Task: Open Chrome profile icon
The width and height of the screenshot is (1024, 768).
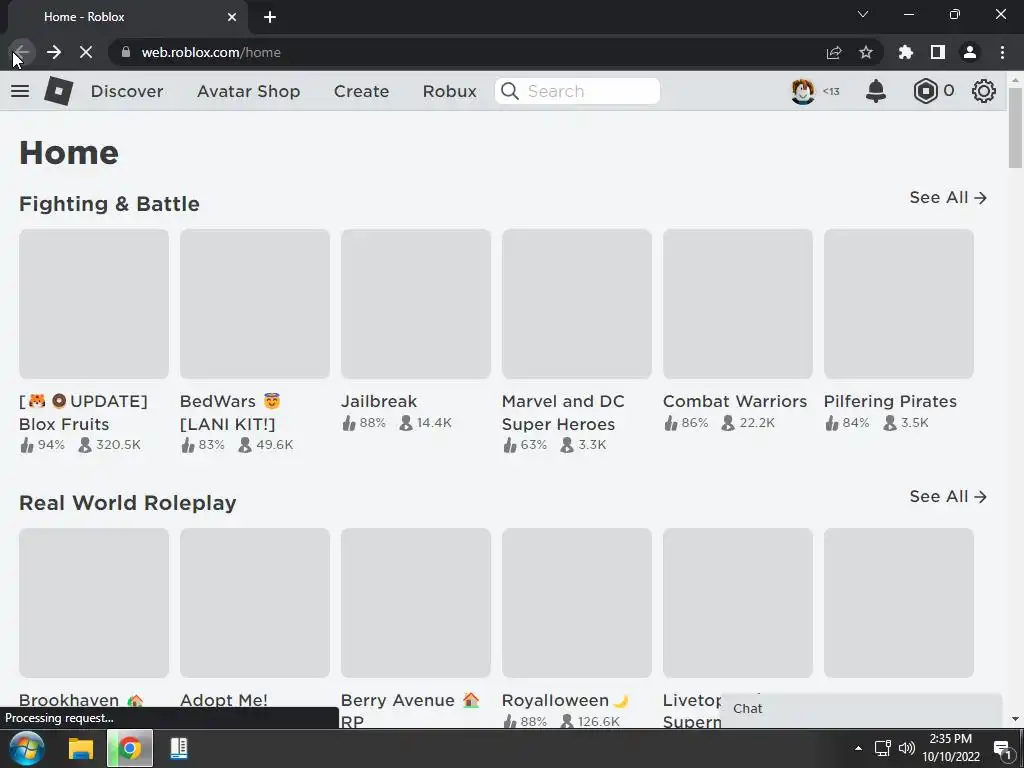Action: point(970,52)
